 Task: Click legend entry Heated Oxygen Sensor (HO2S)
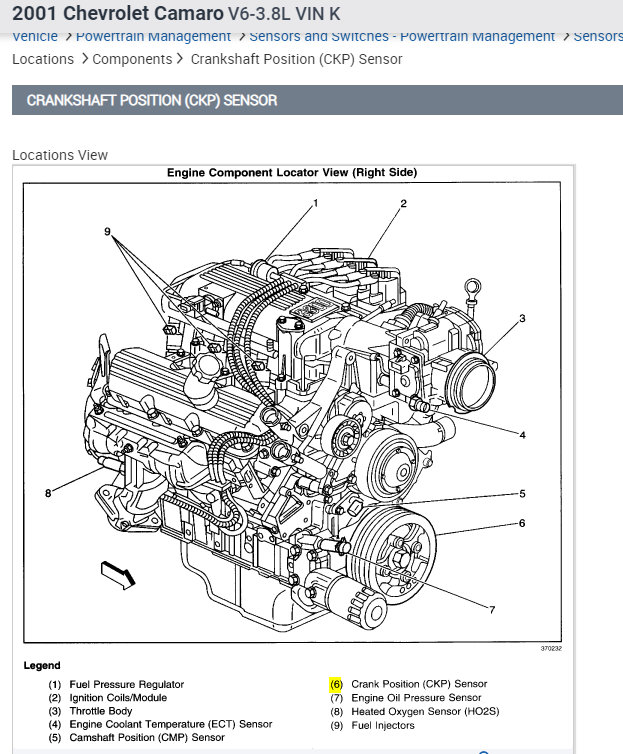click(x=425, y=712)
